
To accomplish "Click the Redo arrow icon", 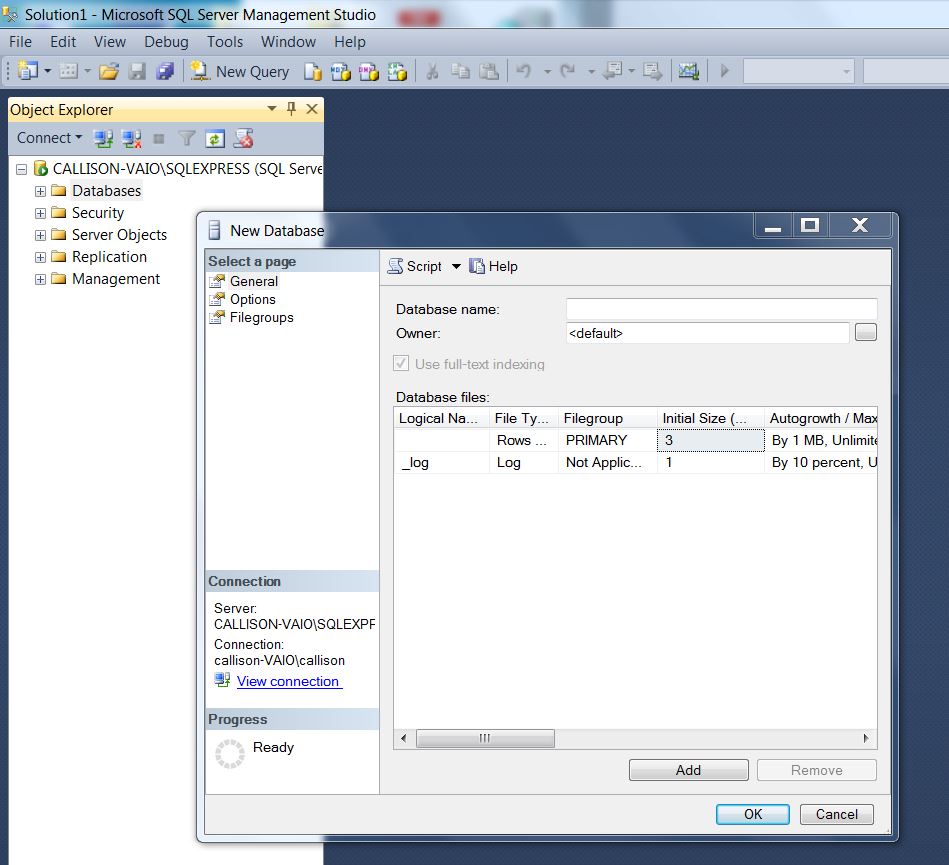I will point(568,71).
